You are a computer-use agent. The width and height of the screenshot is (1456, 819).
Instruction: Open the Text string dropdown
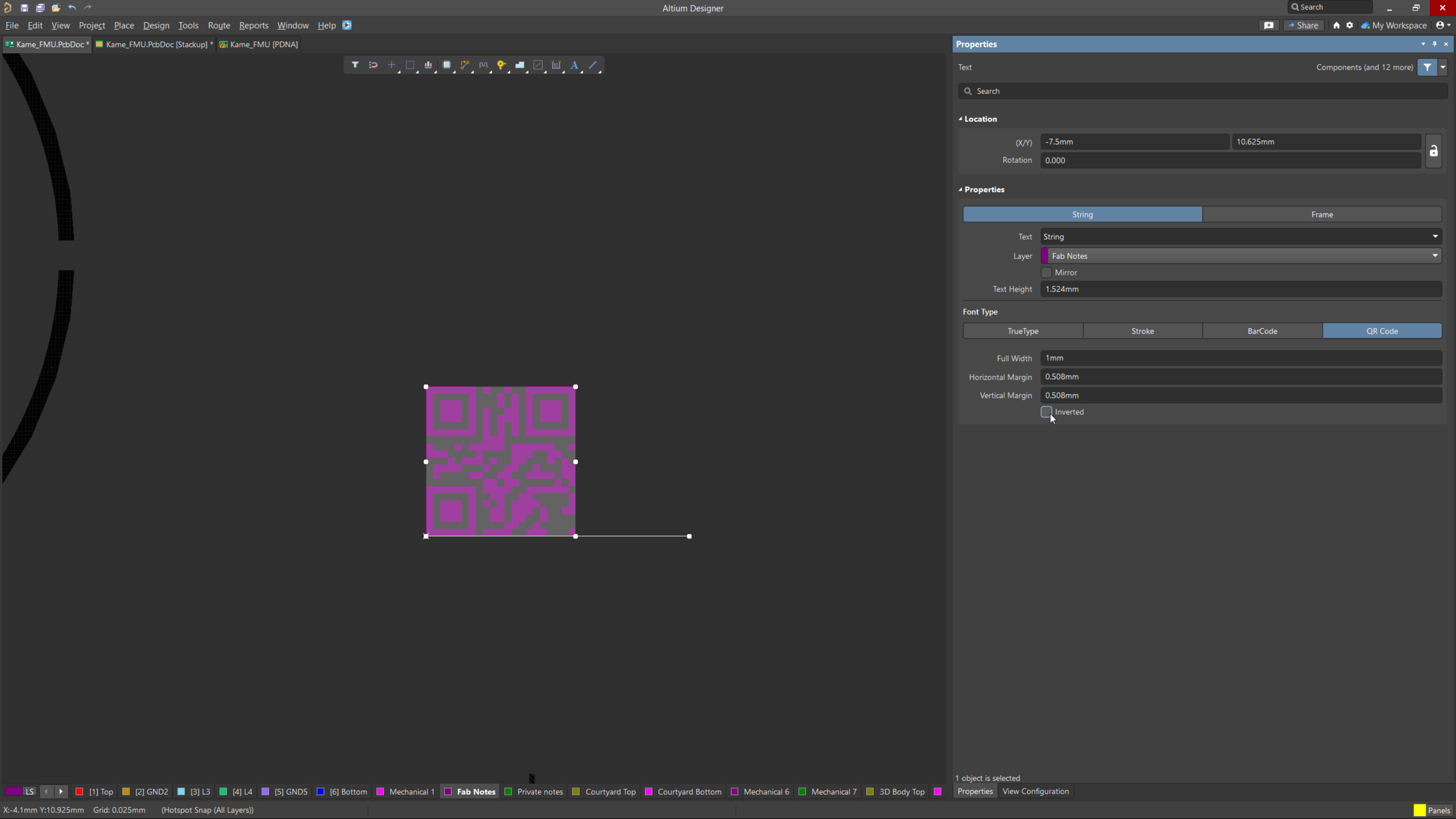pos(1435,237)
